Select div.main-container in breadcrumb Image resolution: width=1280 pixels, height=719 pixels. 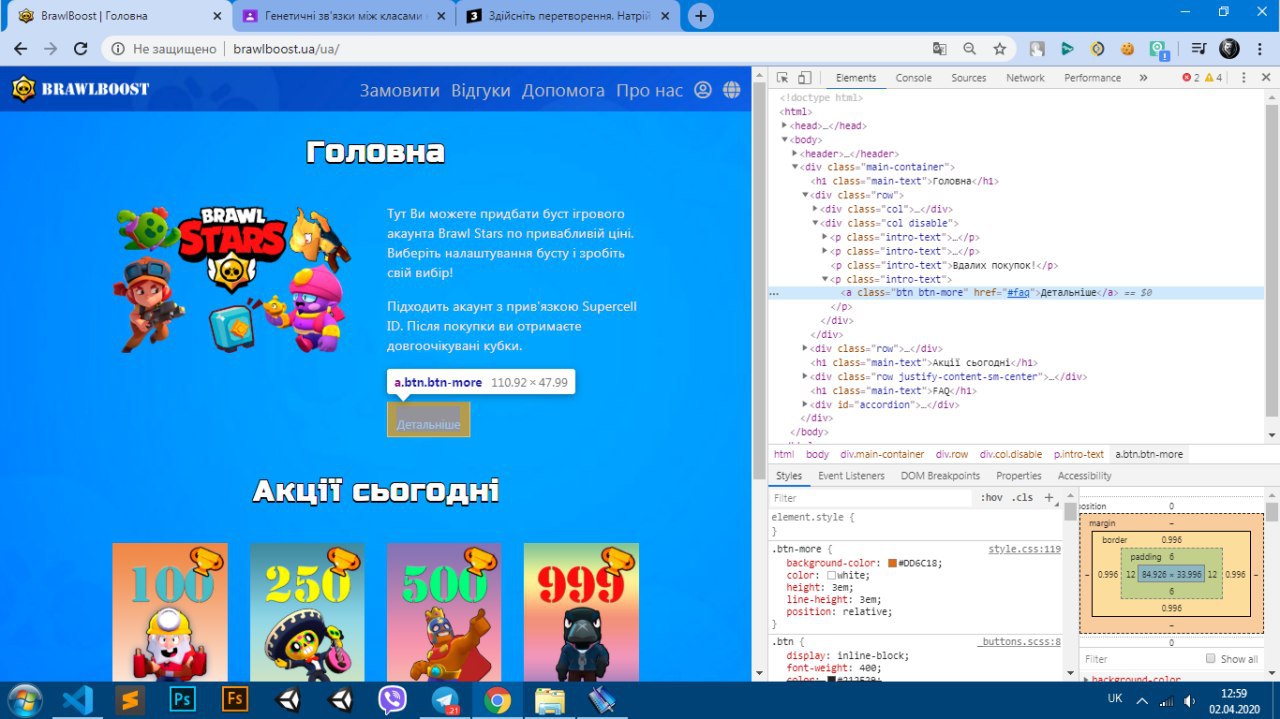pyautogui.click(x=882, y=454)
